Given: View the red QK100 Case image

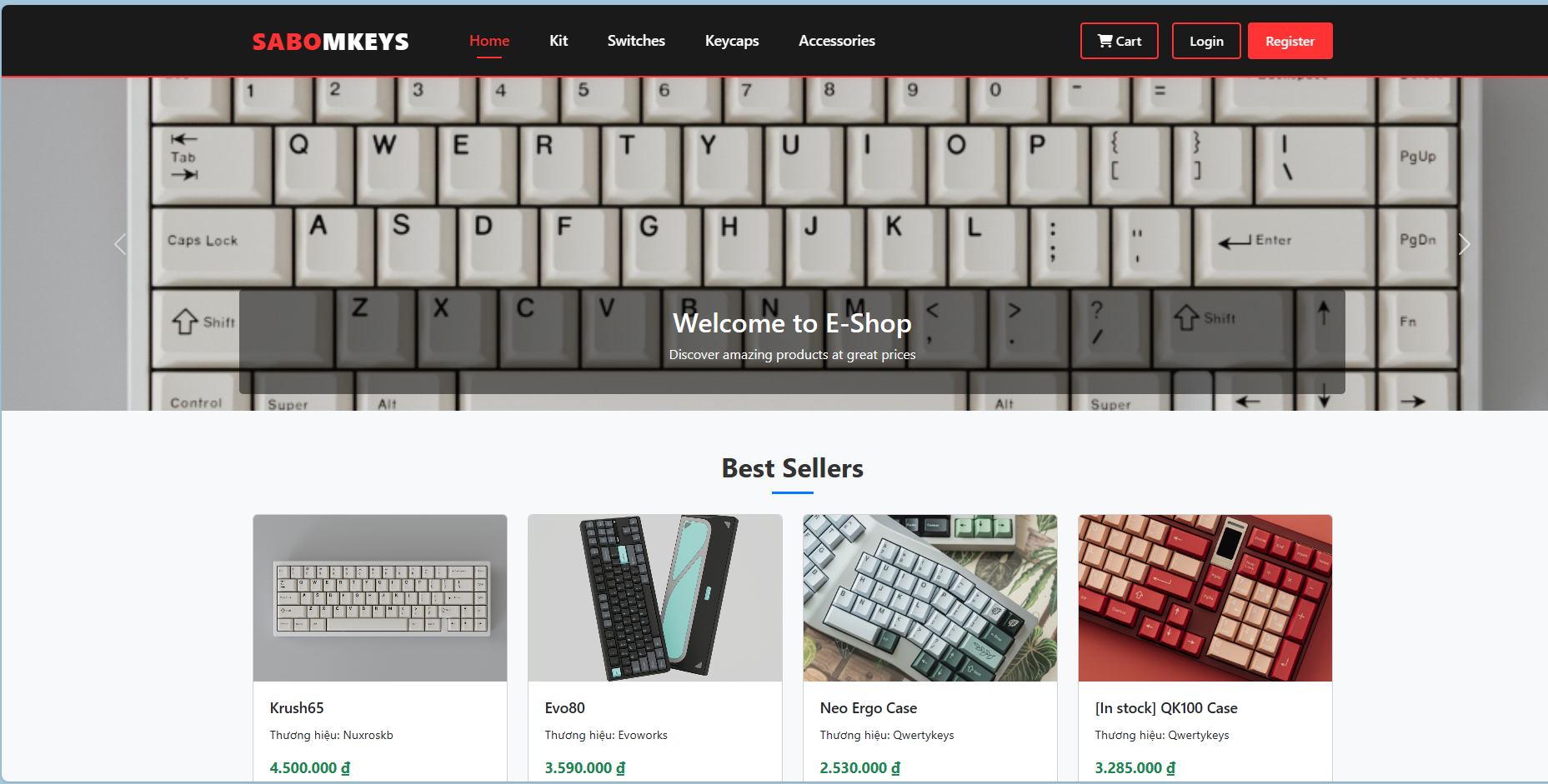Looking at the screenshot, I should coord(1205,598).
